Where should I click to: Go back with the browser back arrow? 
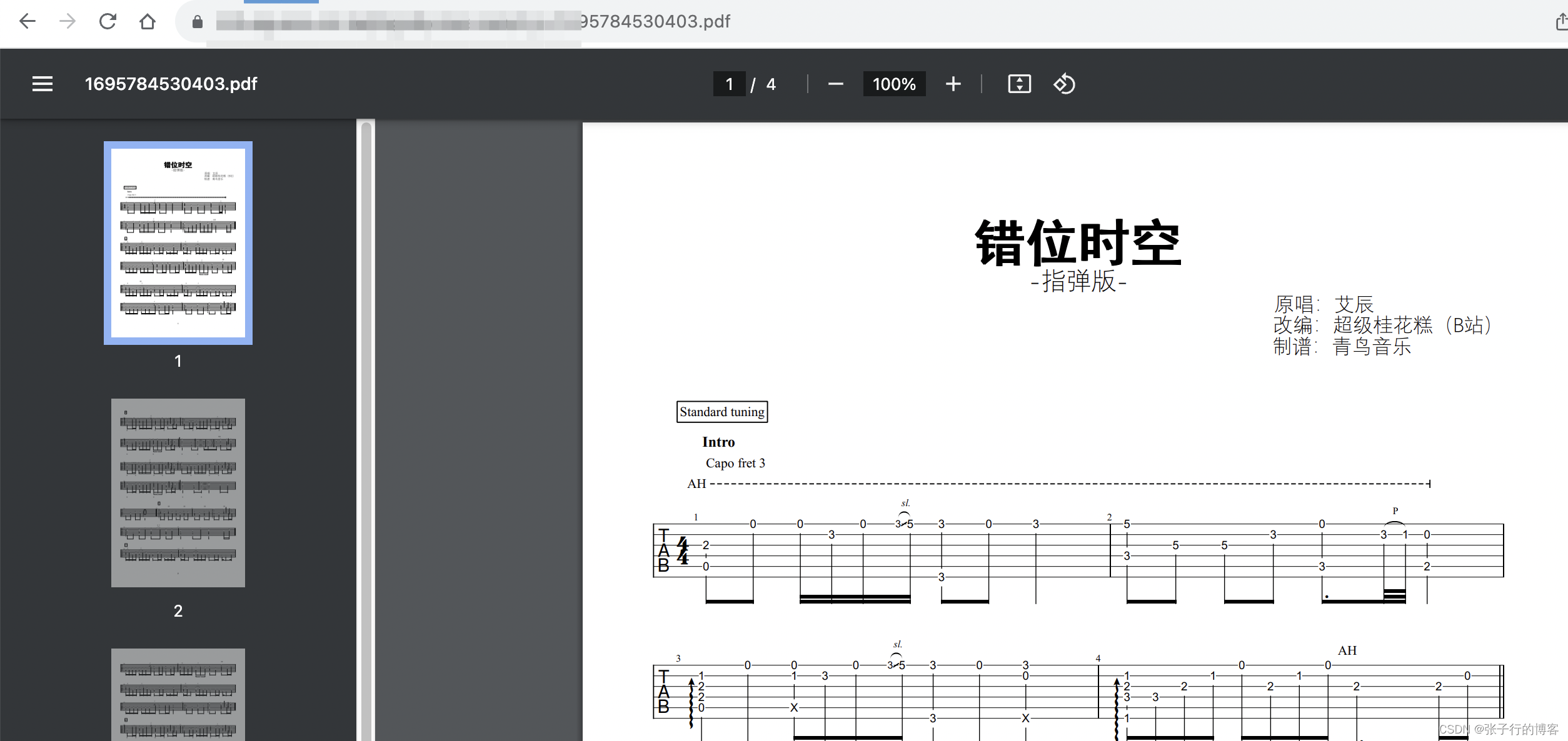pos(28,22)
